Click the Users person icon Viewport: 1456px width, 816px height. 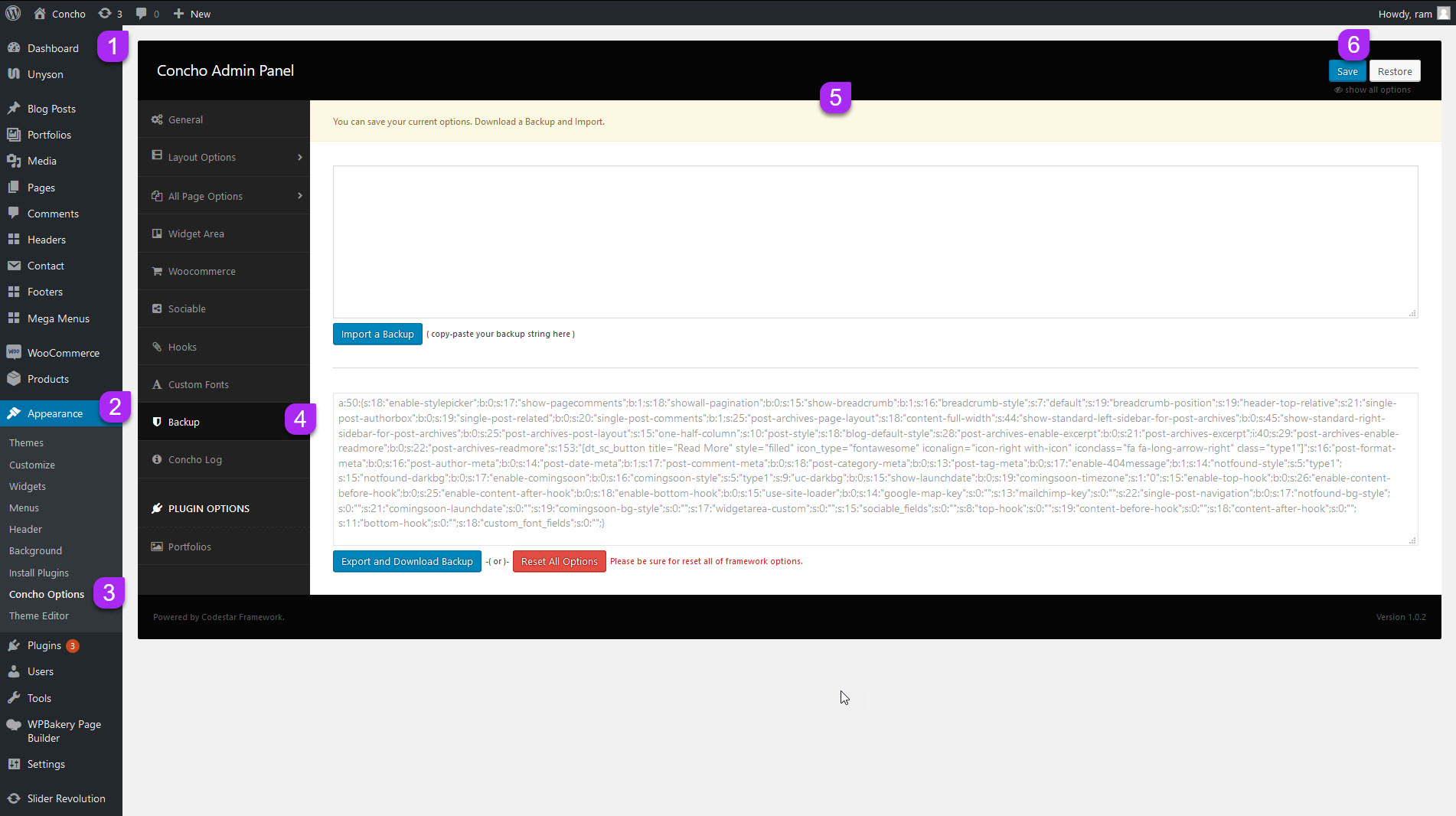(x=14, y=671)
